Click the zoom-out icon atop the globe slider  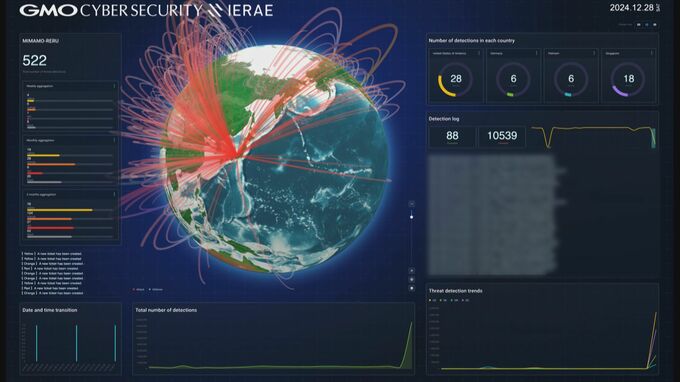pyautogui.click(x=412, y=203)
